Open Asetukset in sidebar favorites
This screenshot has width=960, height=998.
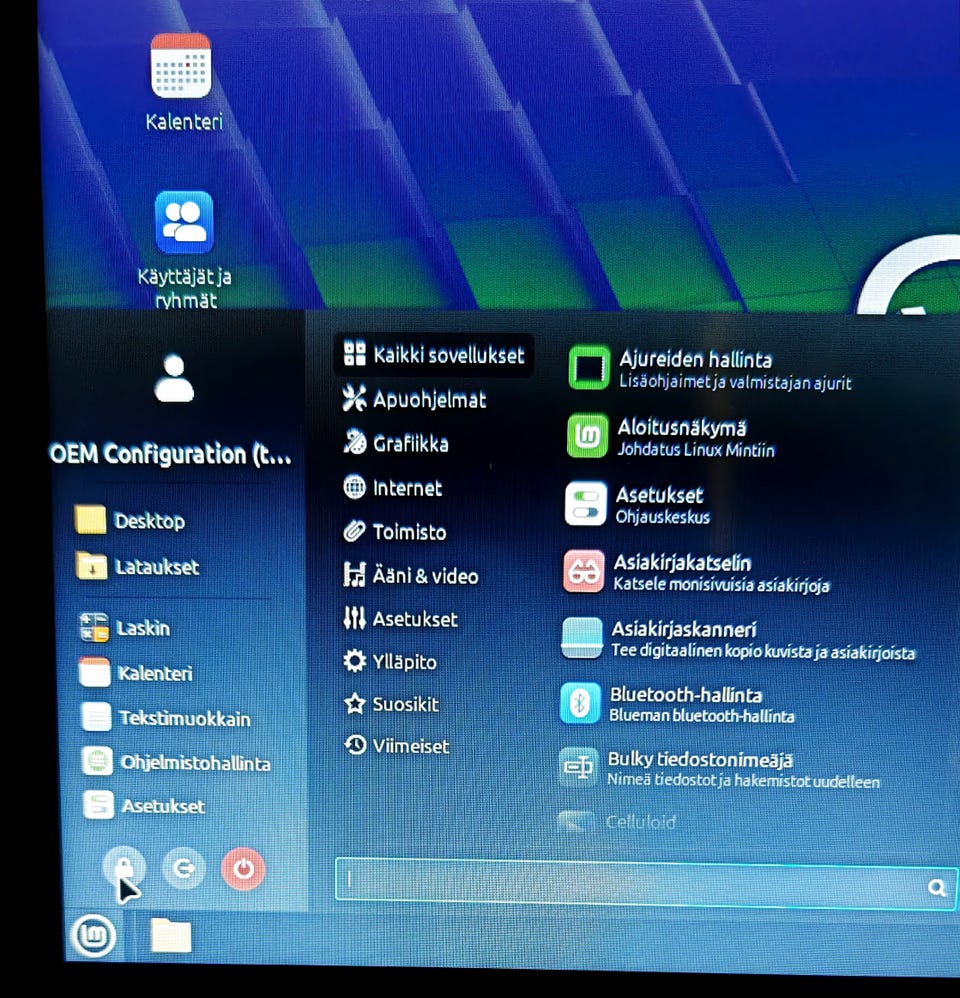coord(144,806)
